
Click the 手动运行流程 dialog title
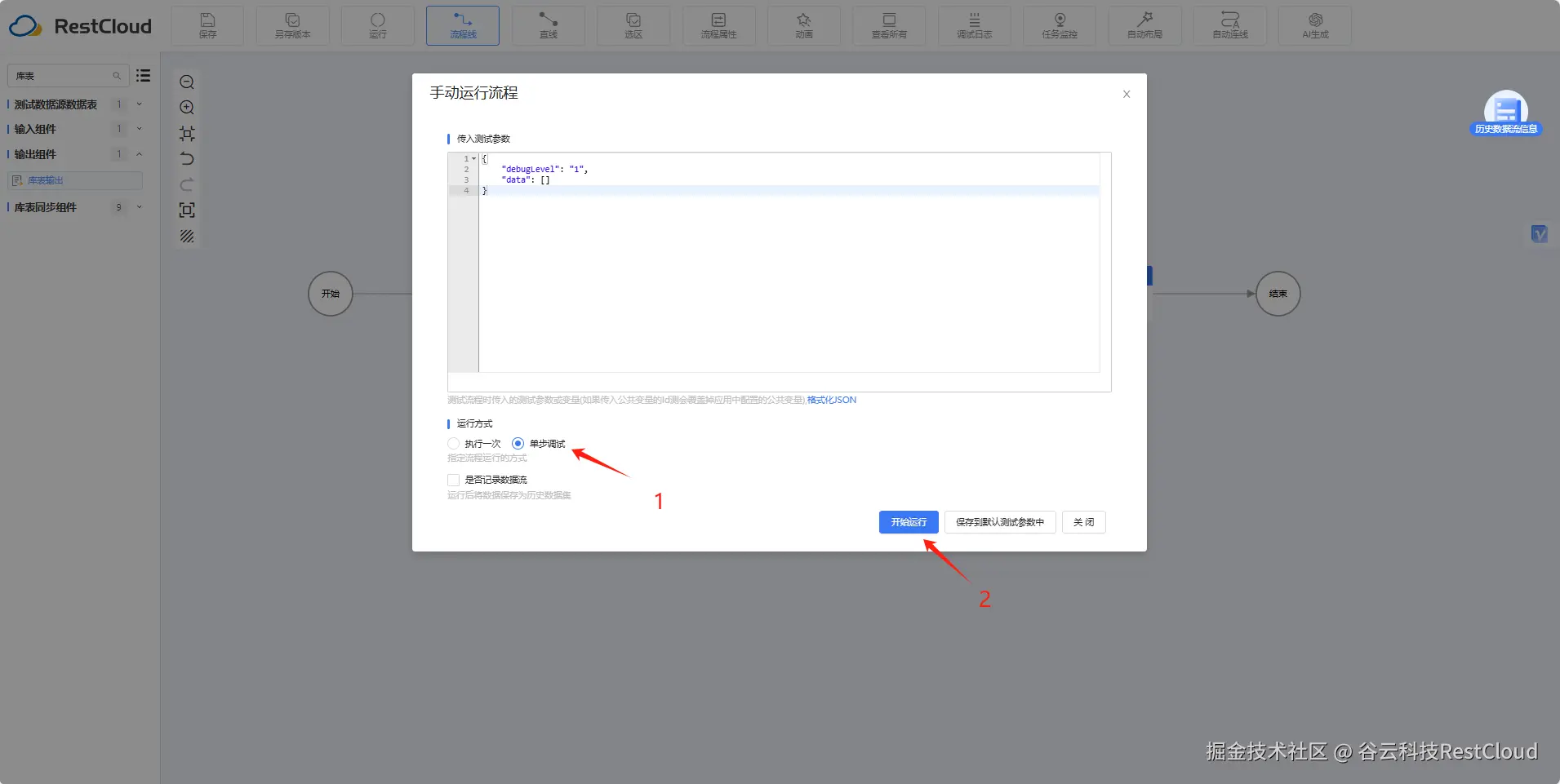(x=474, y=93)
